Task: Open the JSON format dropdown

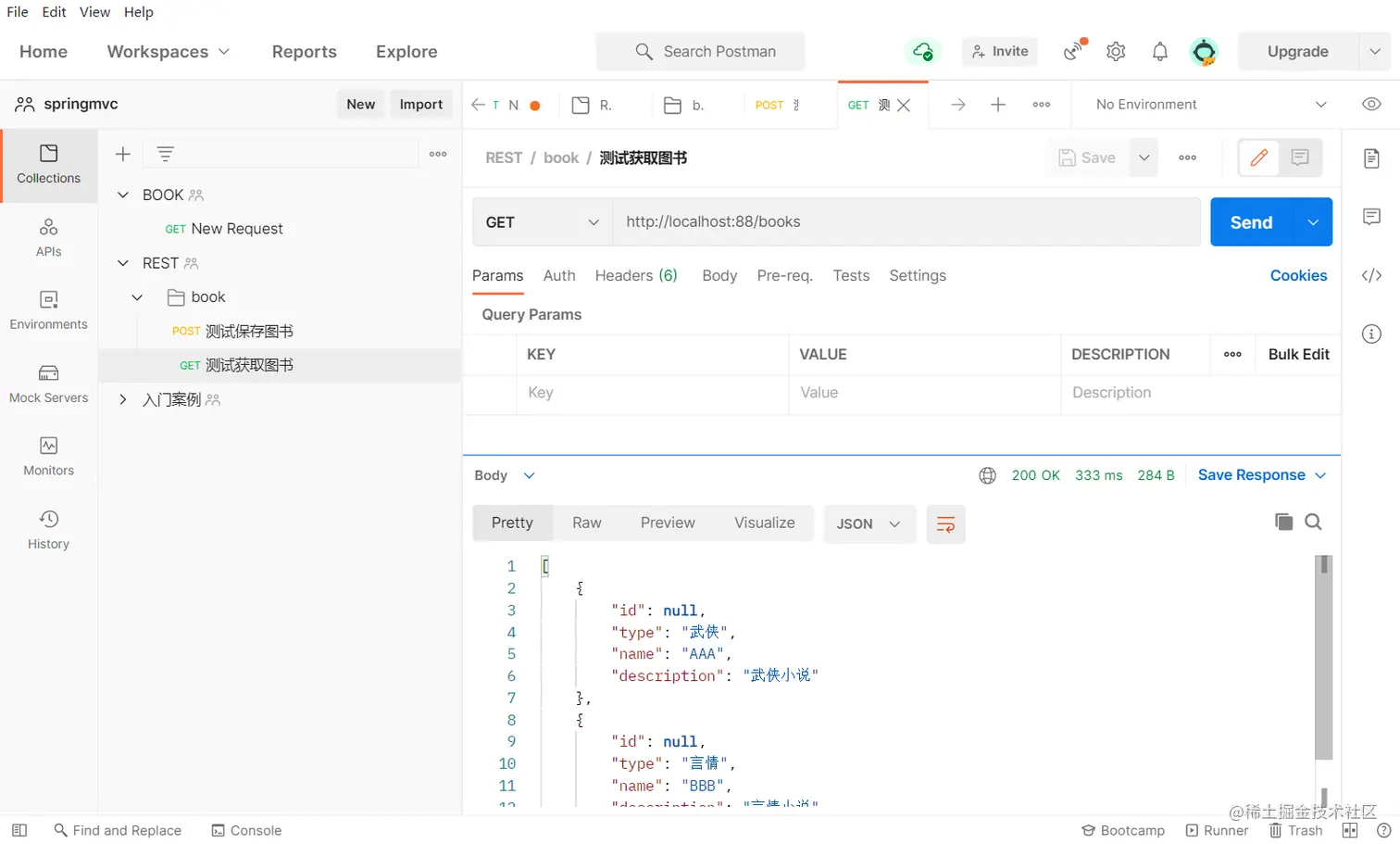Action: pos(869,524)
